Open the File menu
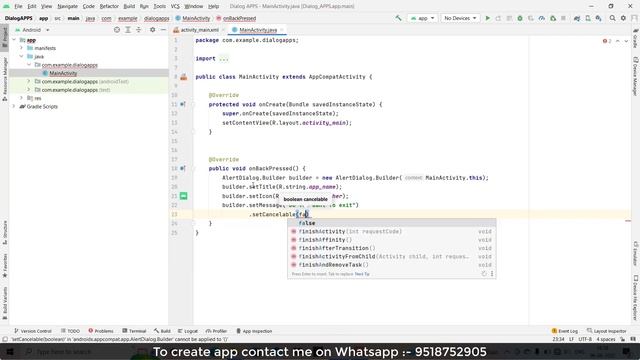Viewport: 640px width, 360px height. [x=18, y=6]
